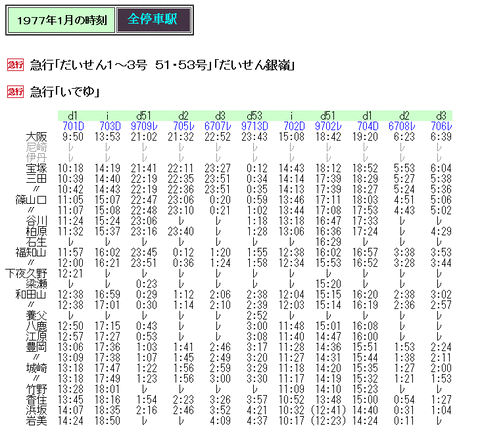Select greyed station name 尼崎
The height and width of the screenshot is (426, 480).
(x=36, y=147)
